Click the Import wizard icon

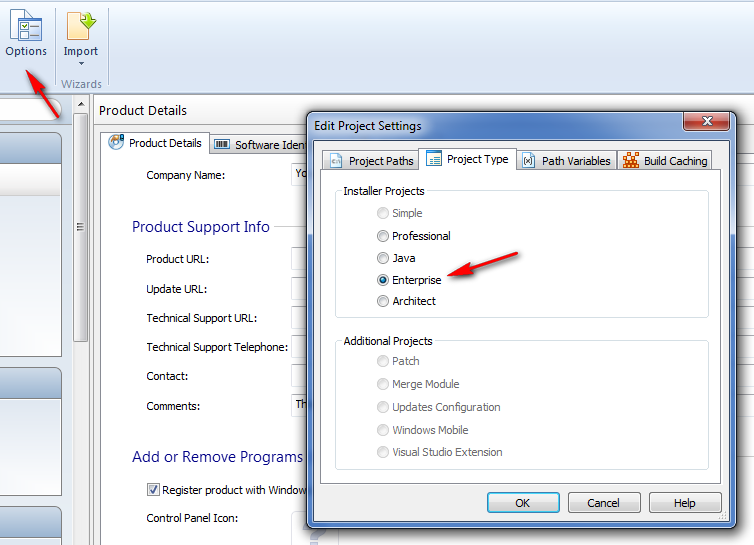coord(81,26)
